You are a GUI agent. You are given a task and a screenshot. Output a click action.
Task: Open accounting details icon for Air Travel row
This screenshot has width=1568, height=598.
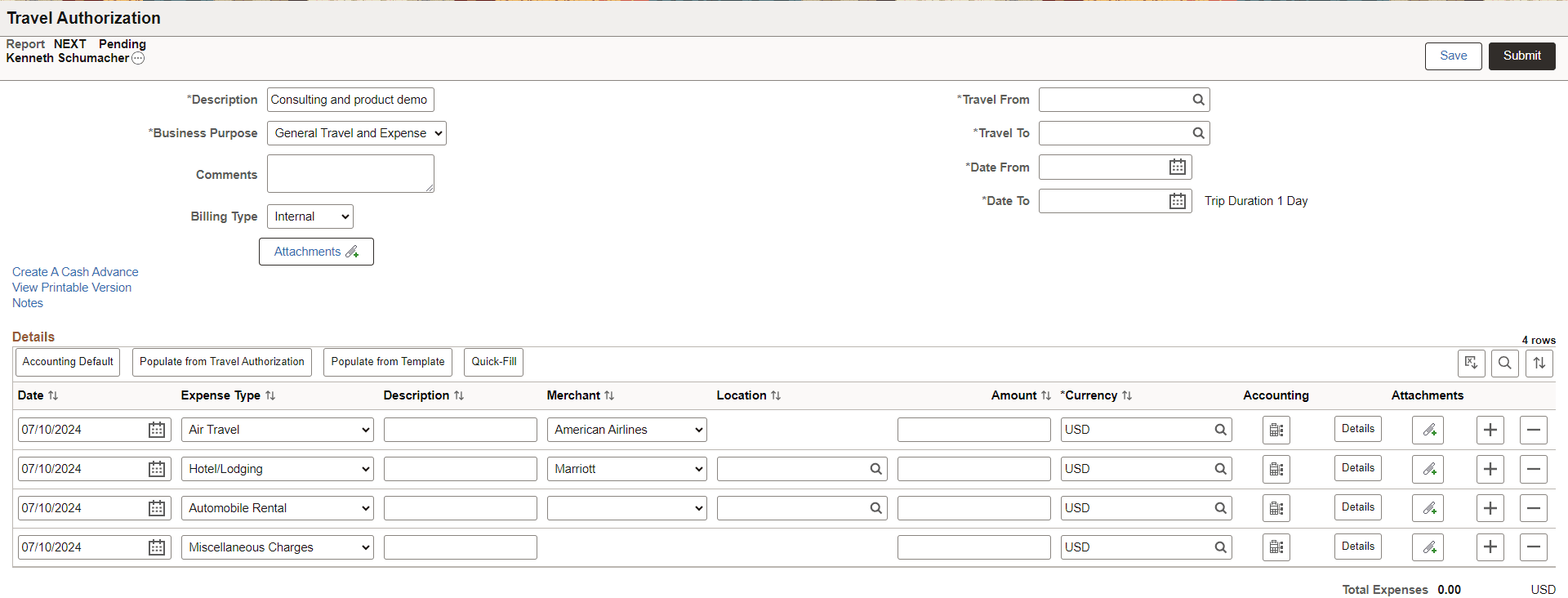tap(1276, 430)
